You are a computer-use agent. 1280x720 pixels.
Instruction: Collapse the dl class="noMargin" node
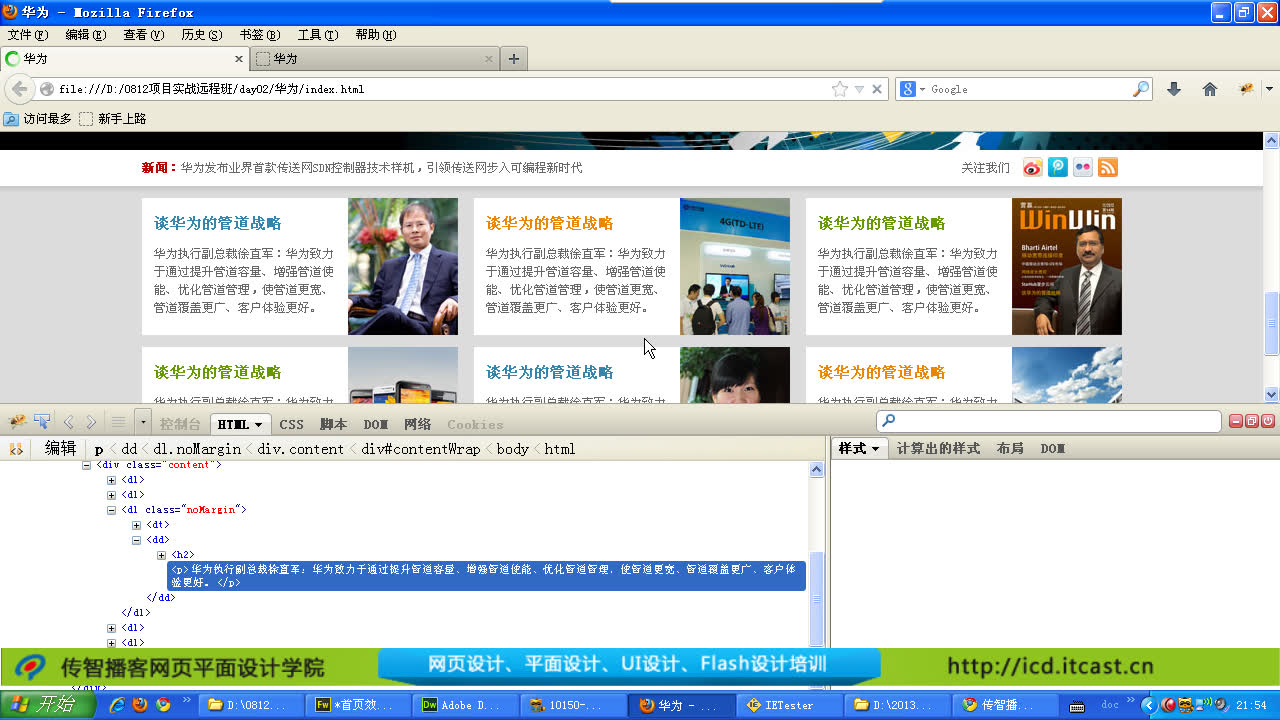click(x=112, y=510)
